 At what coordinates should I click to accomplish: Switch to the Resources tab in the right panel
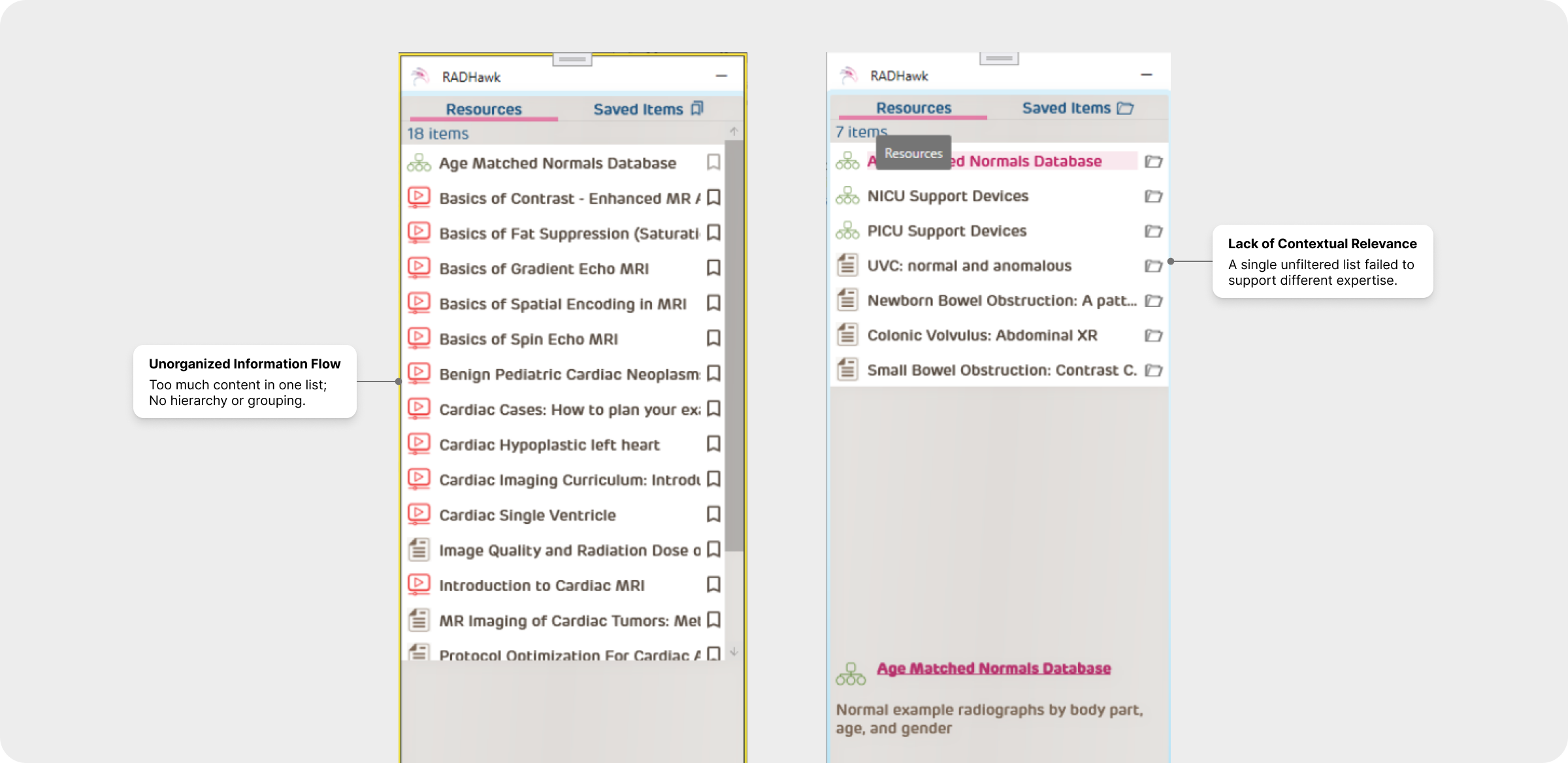(x=913, y=108)
